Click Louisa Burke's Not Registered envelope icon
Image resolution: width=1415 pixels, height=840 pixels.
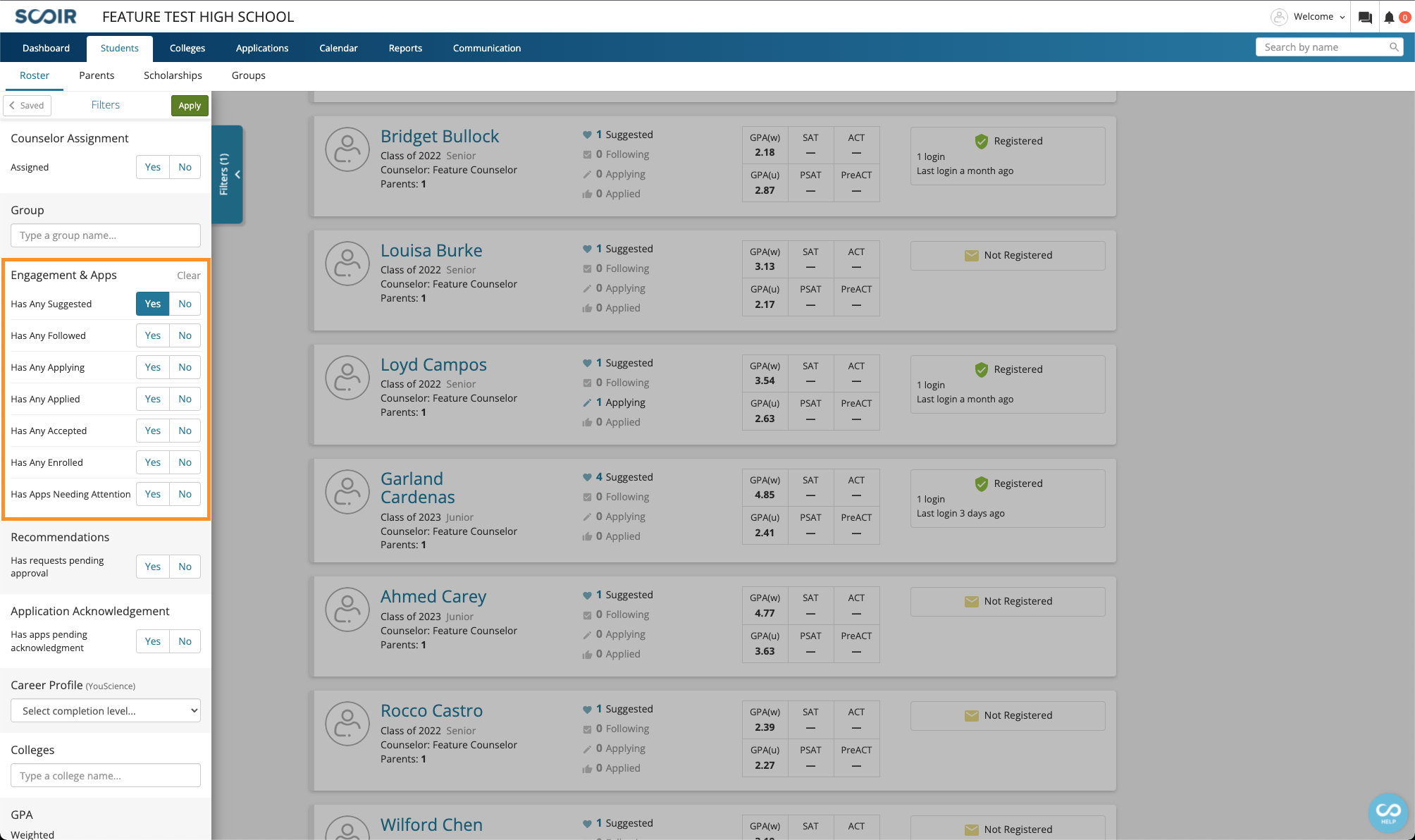[972, 255]
